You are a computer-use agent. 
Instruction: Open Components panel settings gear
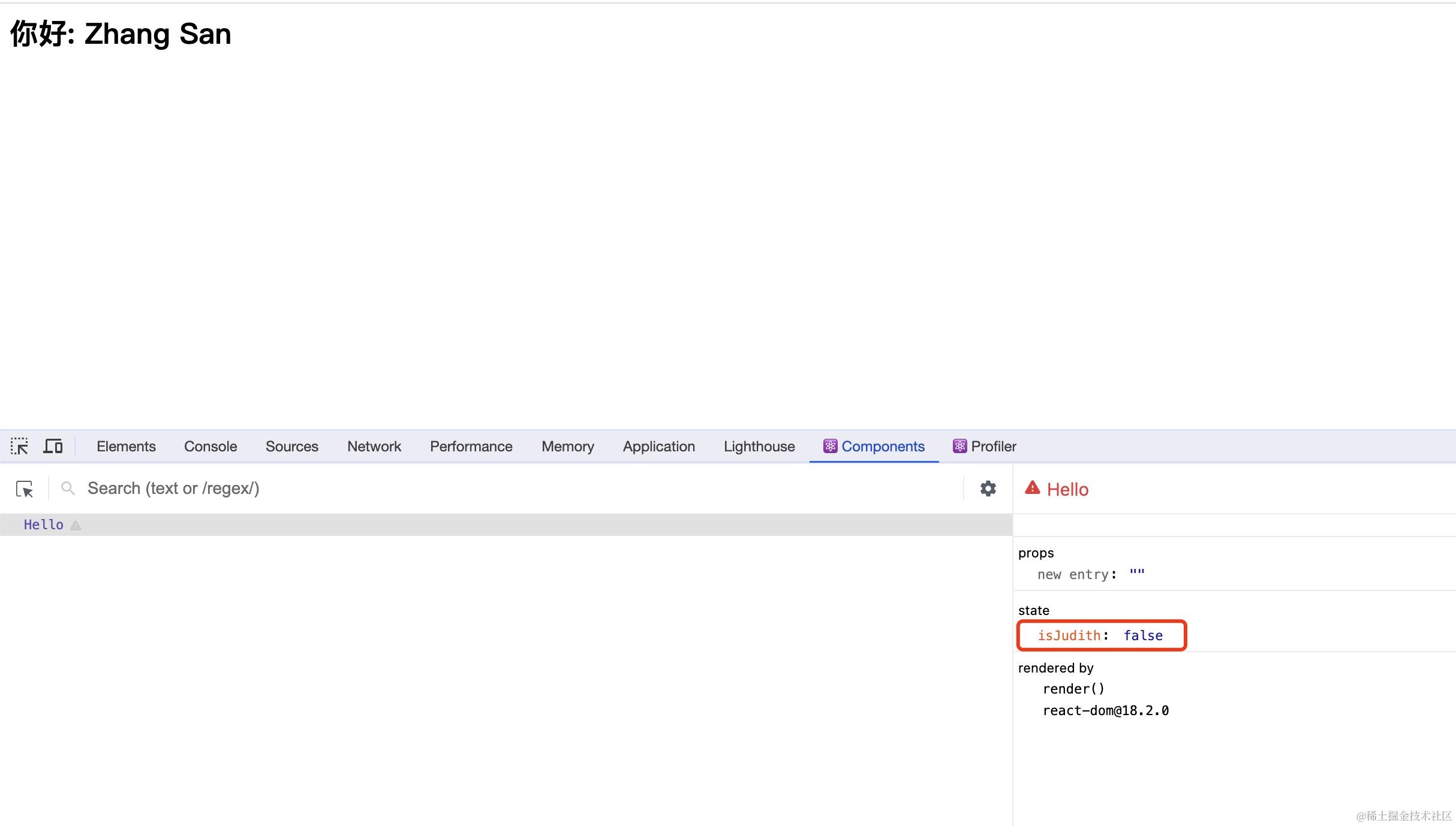pos(987,488)
